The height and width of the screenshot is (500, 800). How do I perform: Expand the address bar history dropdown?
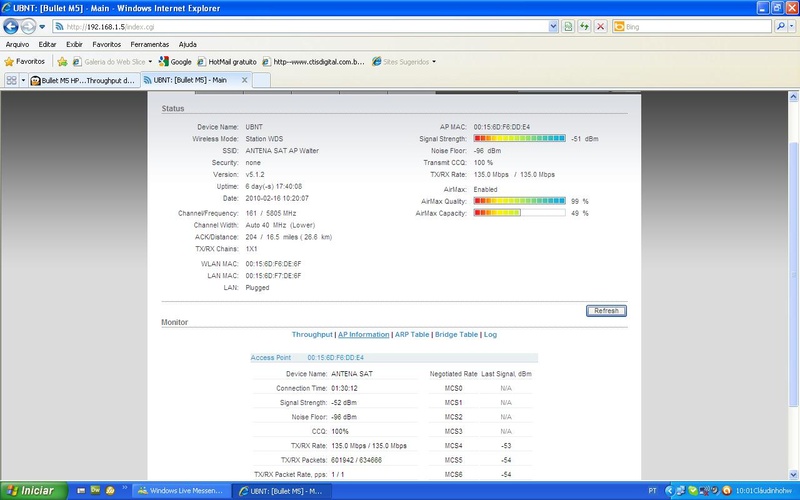point(553,27)
